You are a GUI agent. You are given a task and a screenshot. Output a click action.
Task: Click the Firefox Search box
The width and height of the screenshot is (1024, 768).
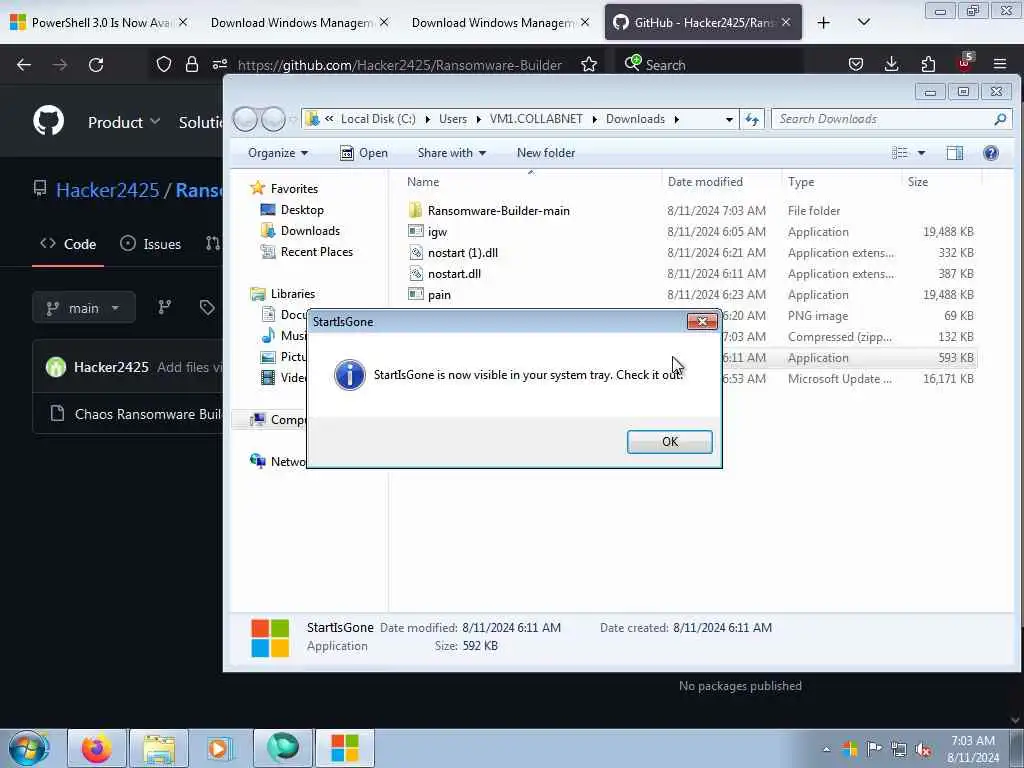tap(709, 65)
